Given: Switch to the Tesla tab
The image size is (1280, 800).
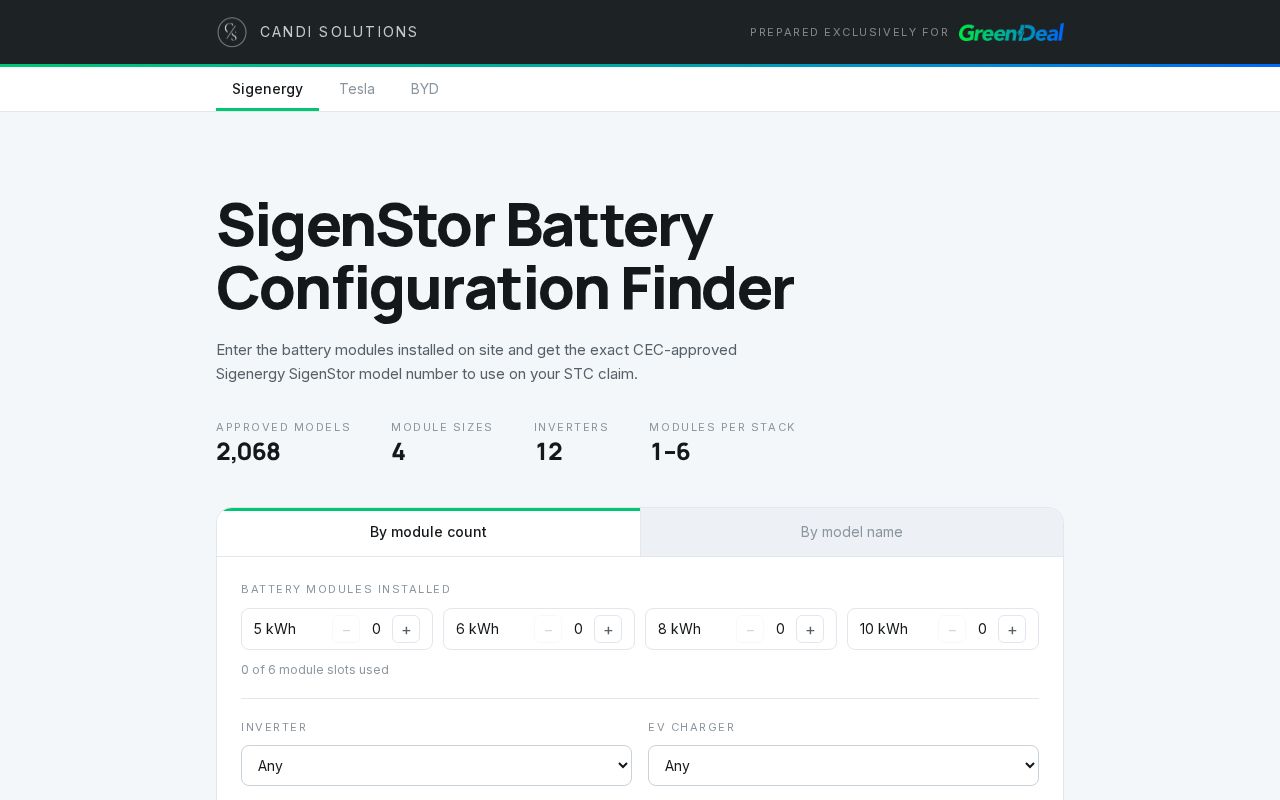Looking at the screenshot, I should pos(357,89).
